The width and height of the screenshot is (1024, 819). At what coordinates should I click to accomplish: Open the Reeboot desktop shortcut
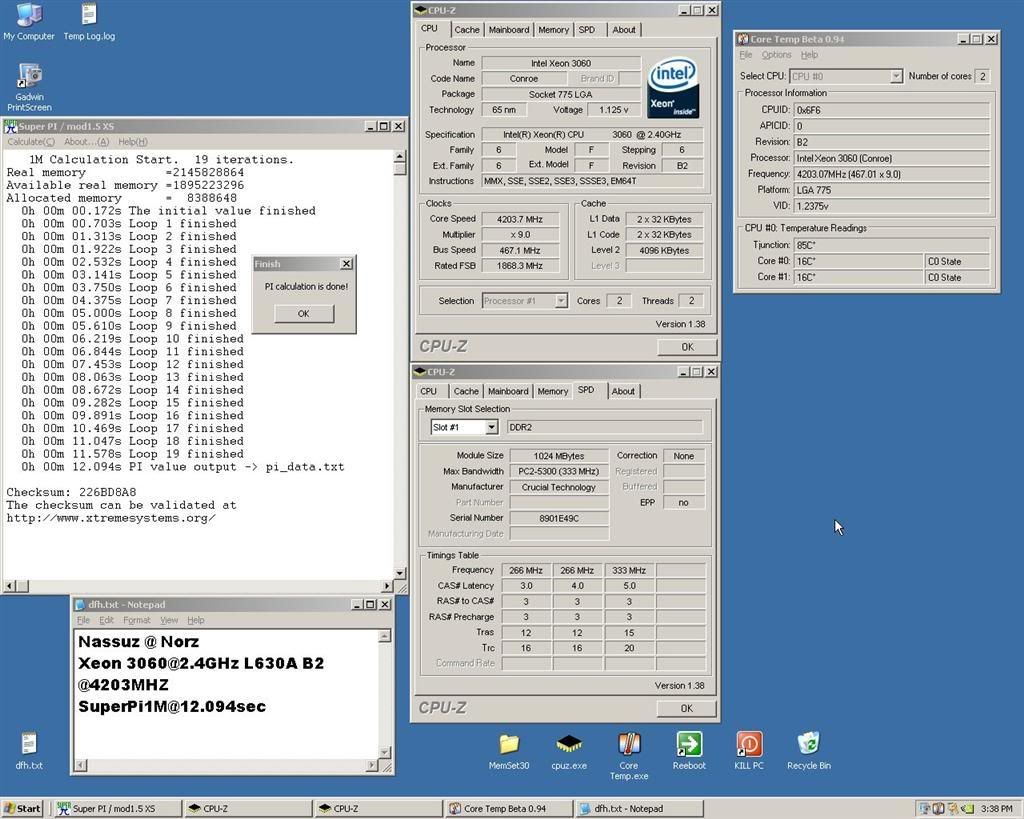[689, 745]
